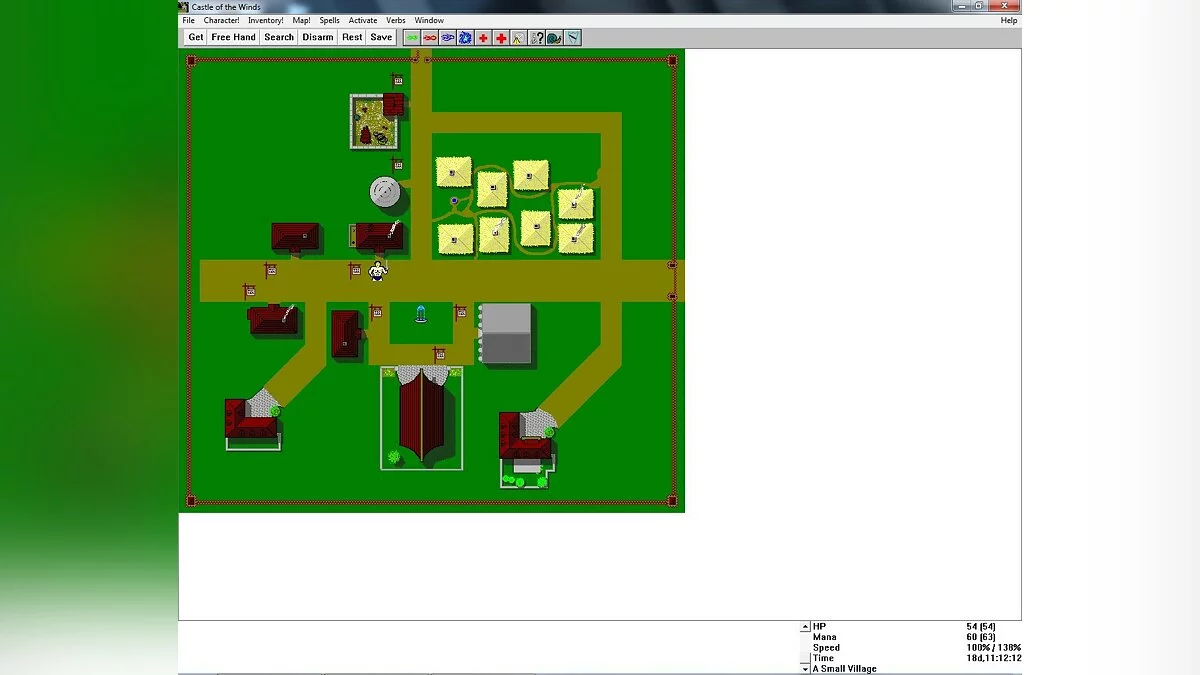Click the blue swirl spell icon in the toolbar
The image size is (1200, 675).
(x=447, y=38)
